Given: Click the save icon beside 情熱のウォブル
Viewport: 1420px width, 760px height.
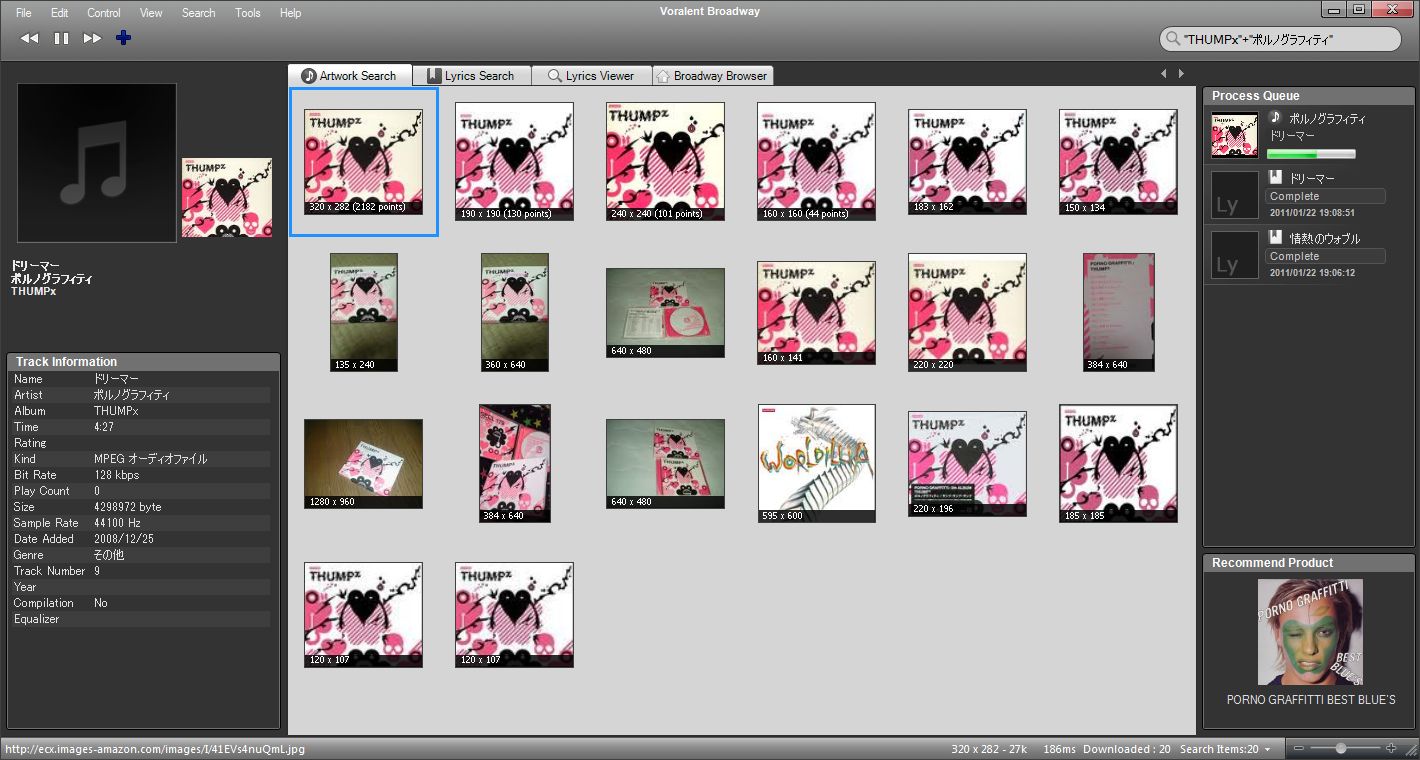Looking at the screenshot, I should point(1275,237).
